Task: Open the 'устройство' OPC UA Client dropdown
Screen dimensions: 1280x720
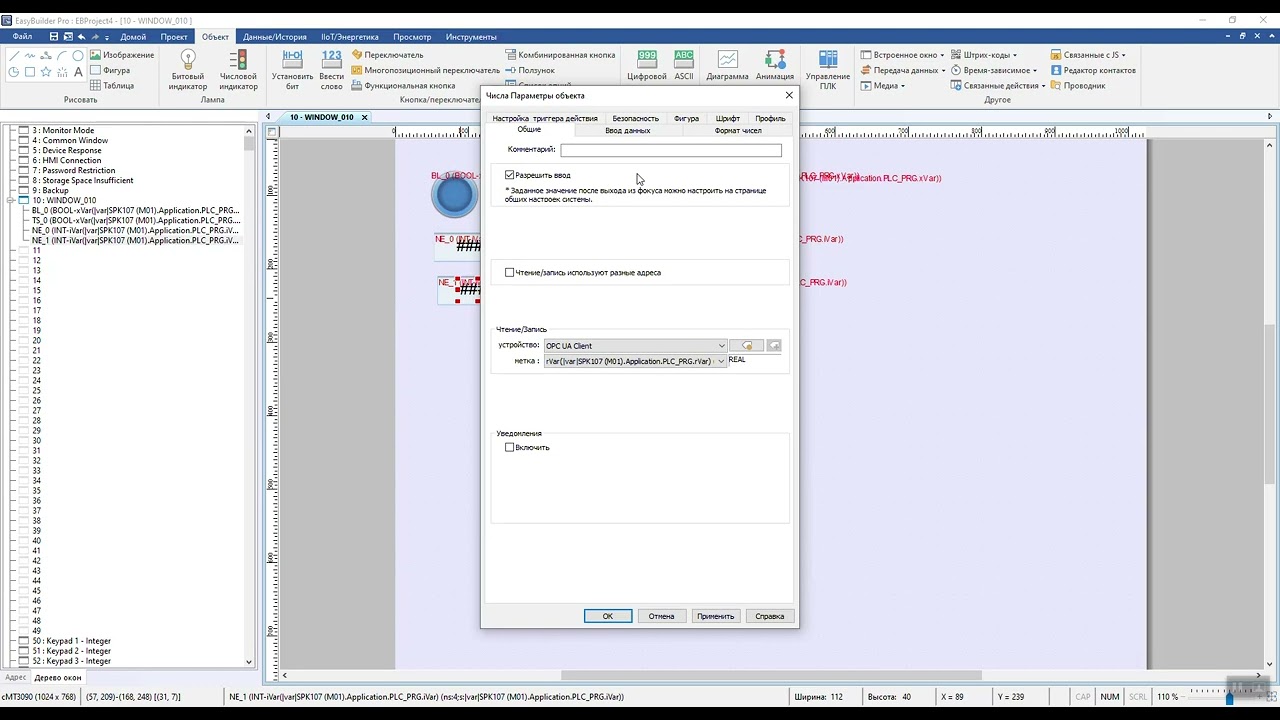Action: click(635, 346)
